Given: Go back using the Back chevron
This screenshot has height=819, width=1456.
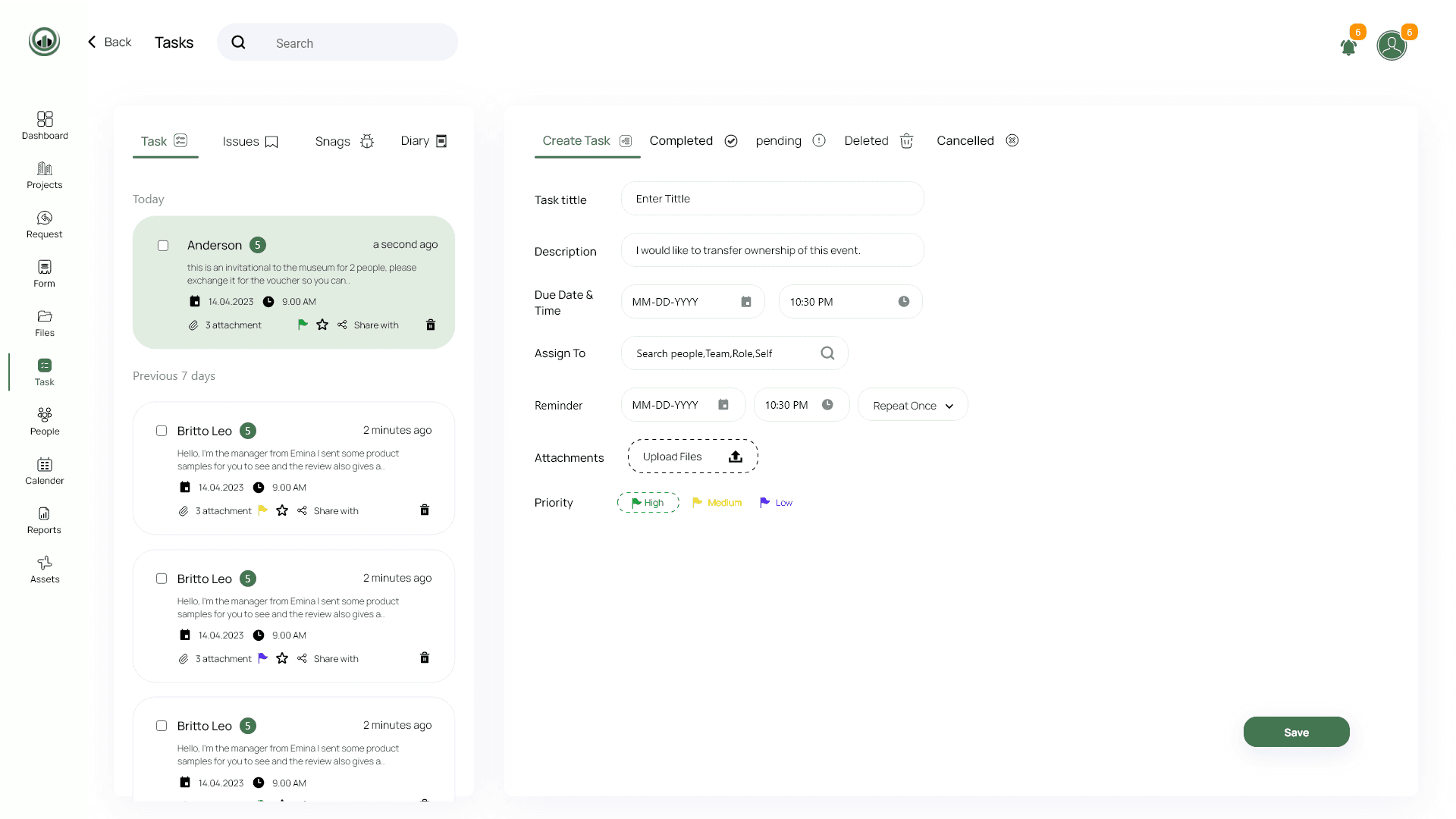Looking at the screenshot, I should coord(92,42).
